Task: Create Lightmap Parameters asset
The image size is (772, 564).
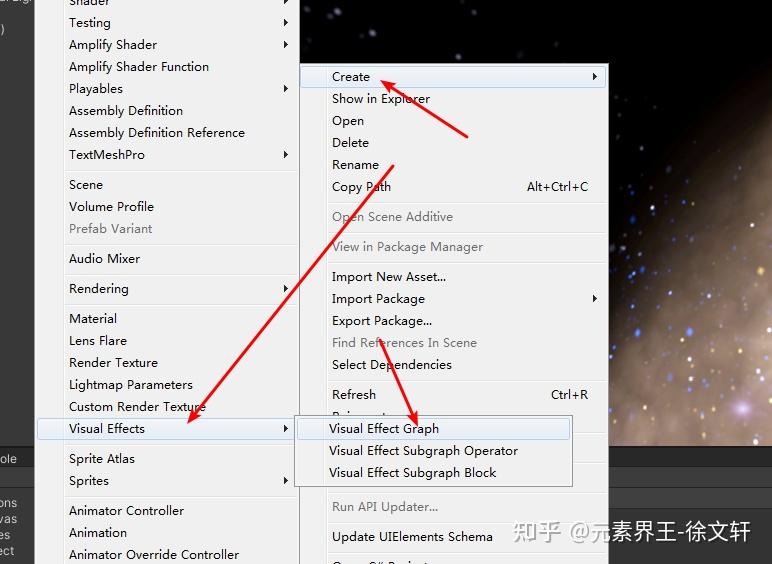Action: (x=167, y=384)
